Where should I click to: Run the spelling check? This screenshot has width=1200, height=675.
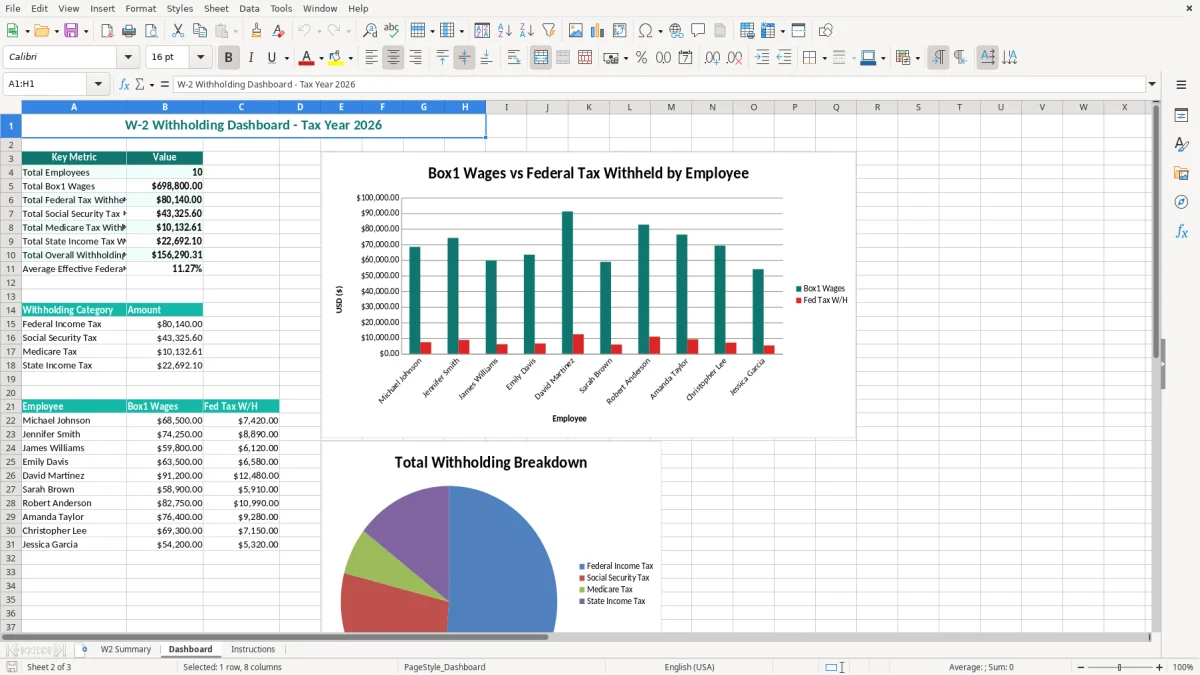[x=392, y=31]
